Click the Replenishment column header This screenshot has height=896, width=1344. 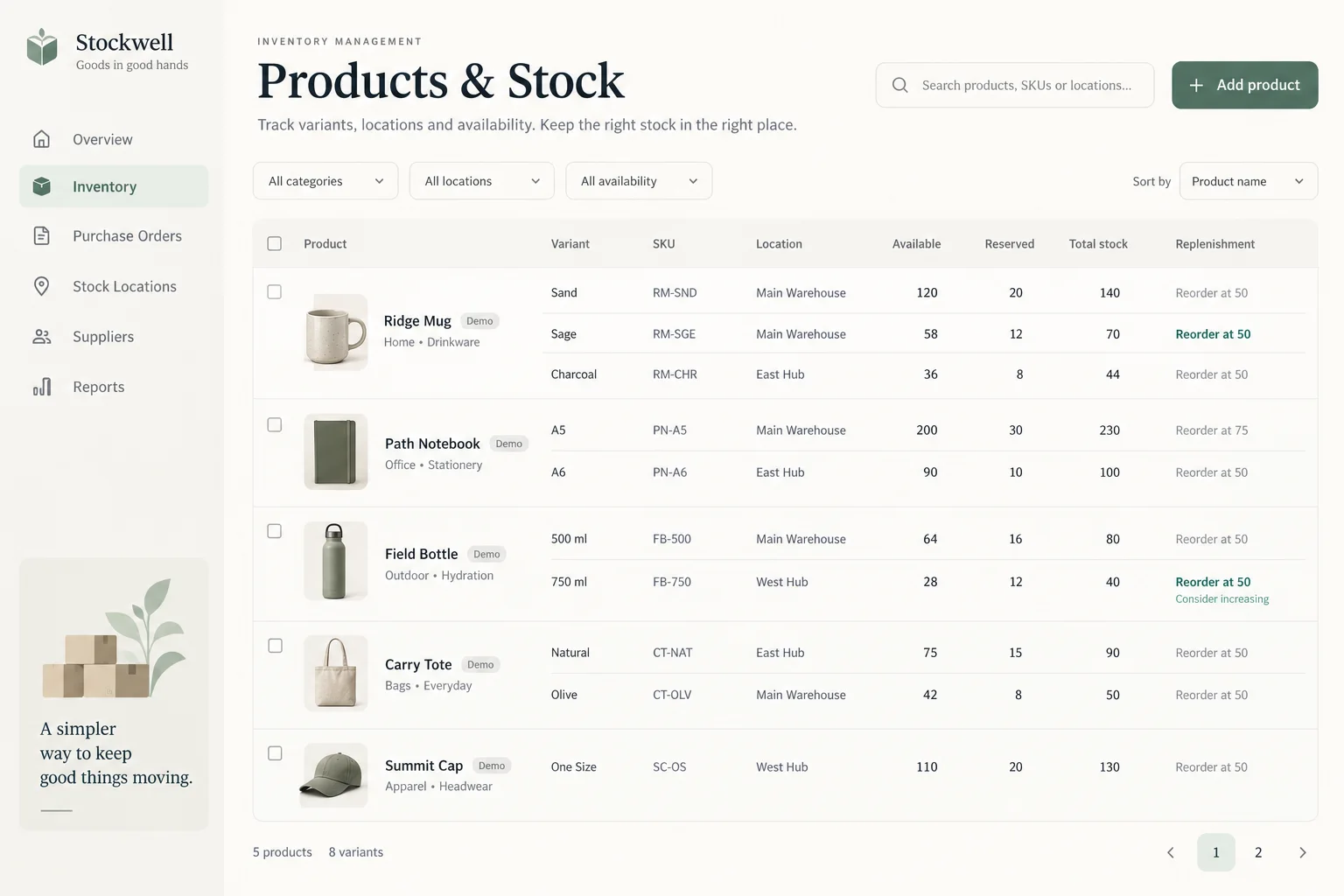click(x=1214, y=244)
